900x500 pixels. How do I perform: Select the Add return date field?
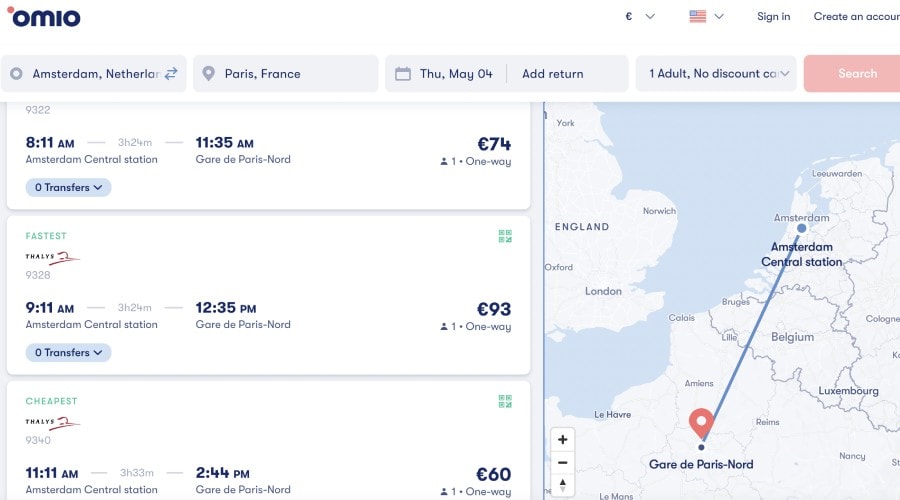pyautogui.click(x=552, y=73)
